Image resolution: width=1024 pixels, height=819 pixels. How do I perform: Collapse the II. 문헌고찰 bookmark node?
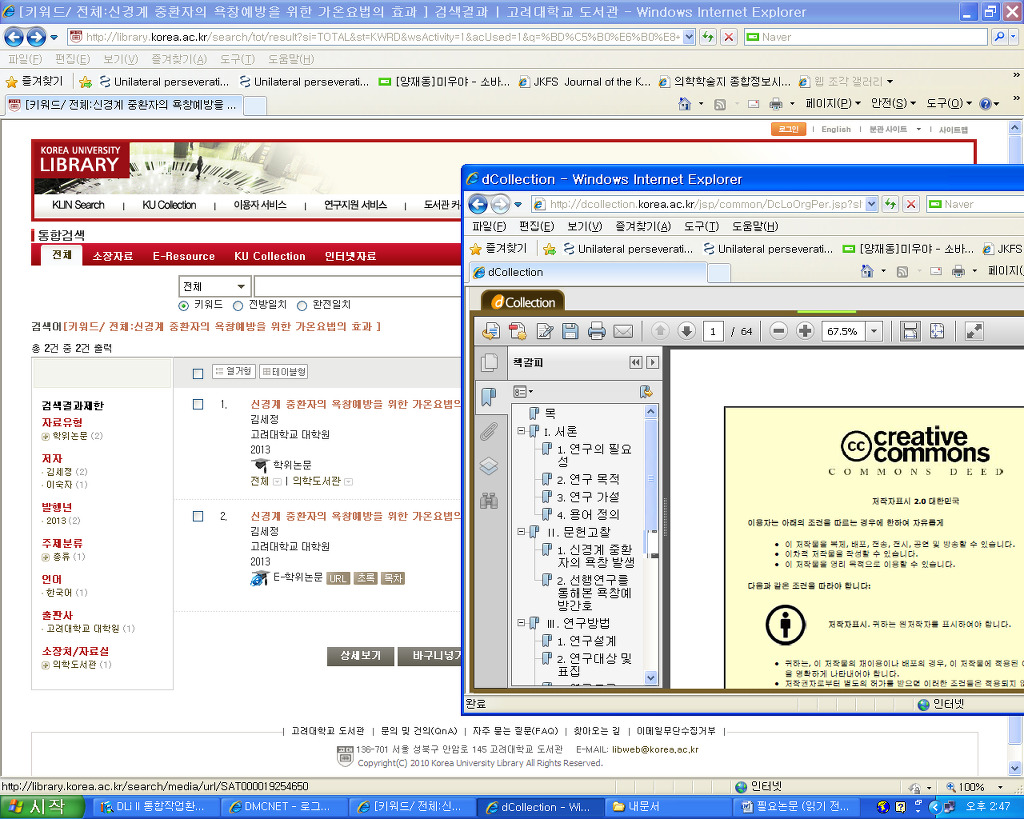[520, 532]
